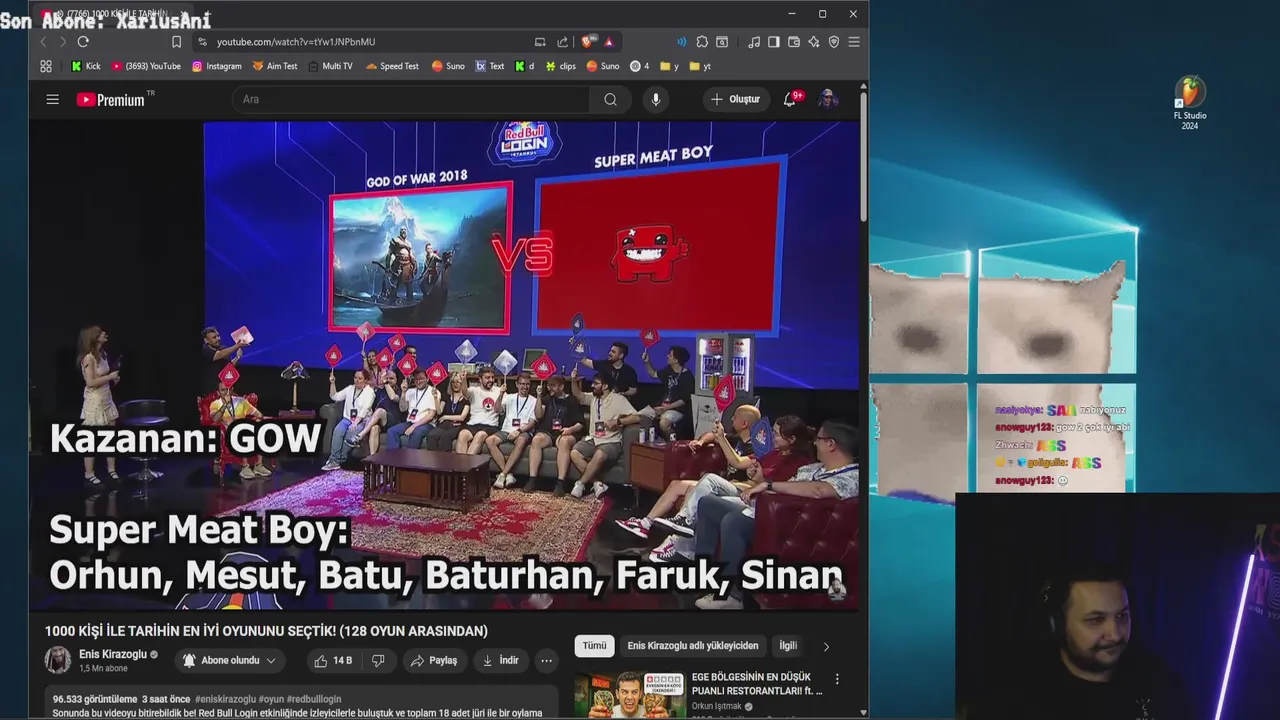Click the #eniskirazoglu hashtag

click(x=225, y=699)
